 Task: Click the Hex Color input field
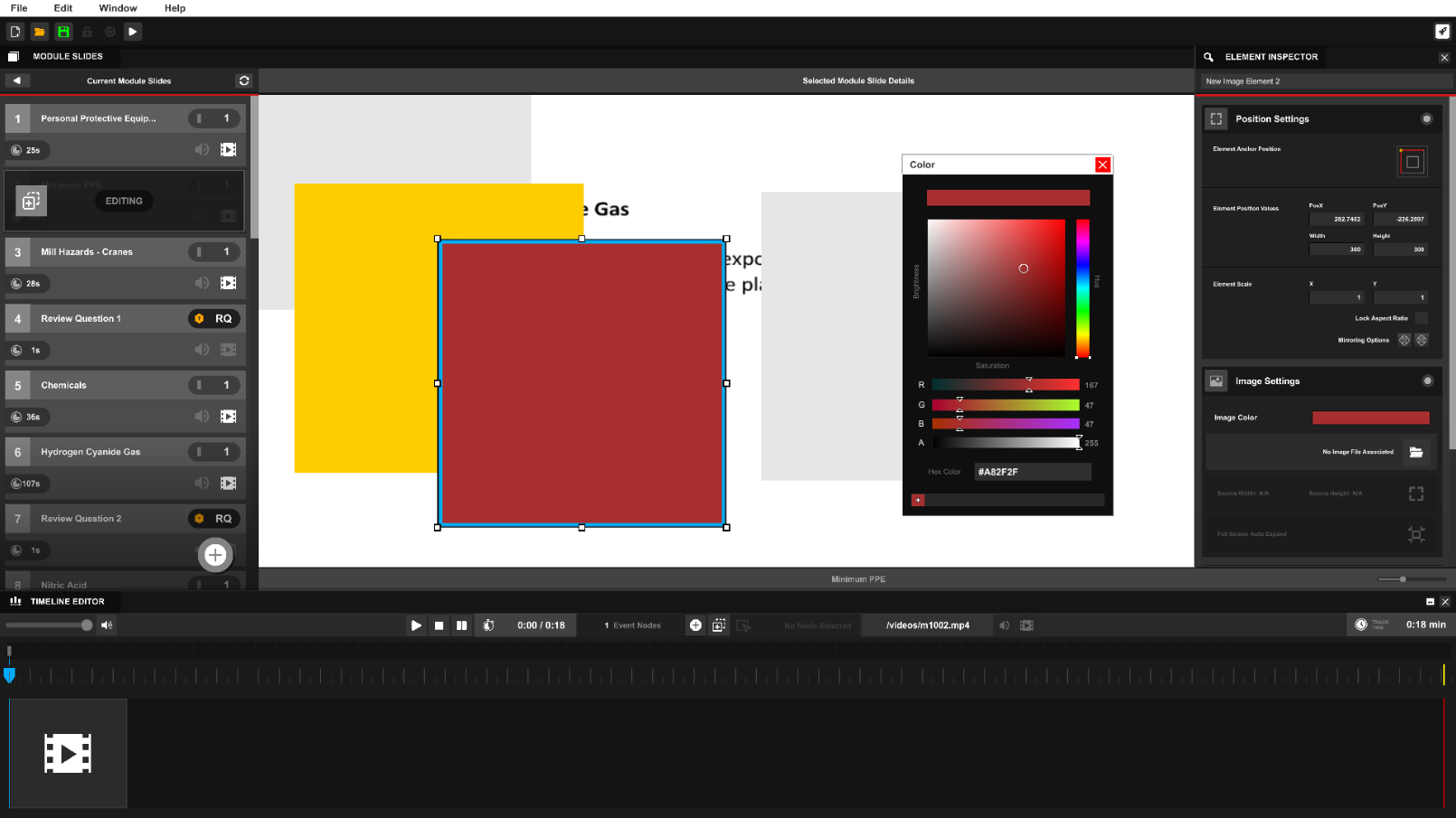click(x=1032, y=472)
